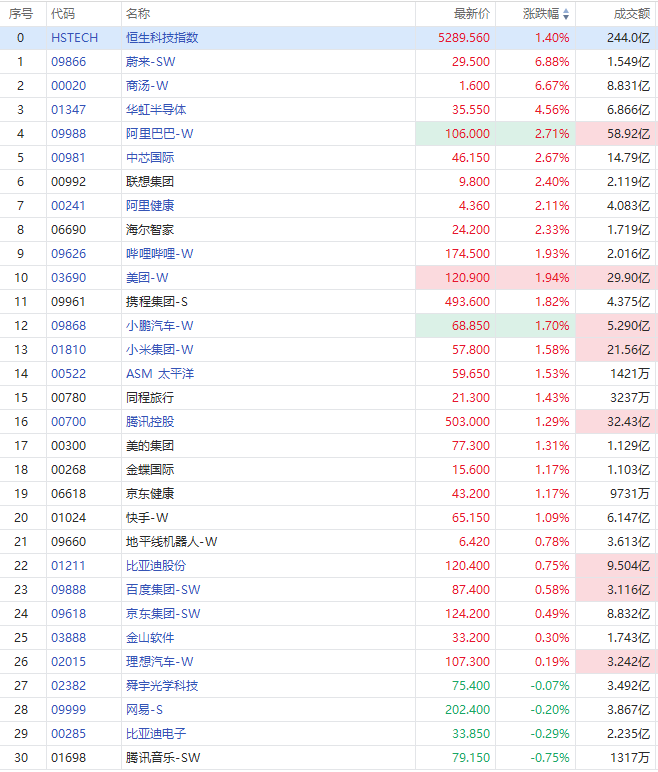658x772 pixels.
Task: Click the sort arrow beside 涨跌幅 header
Action: click(x=566, y=15)
